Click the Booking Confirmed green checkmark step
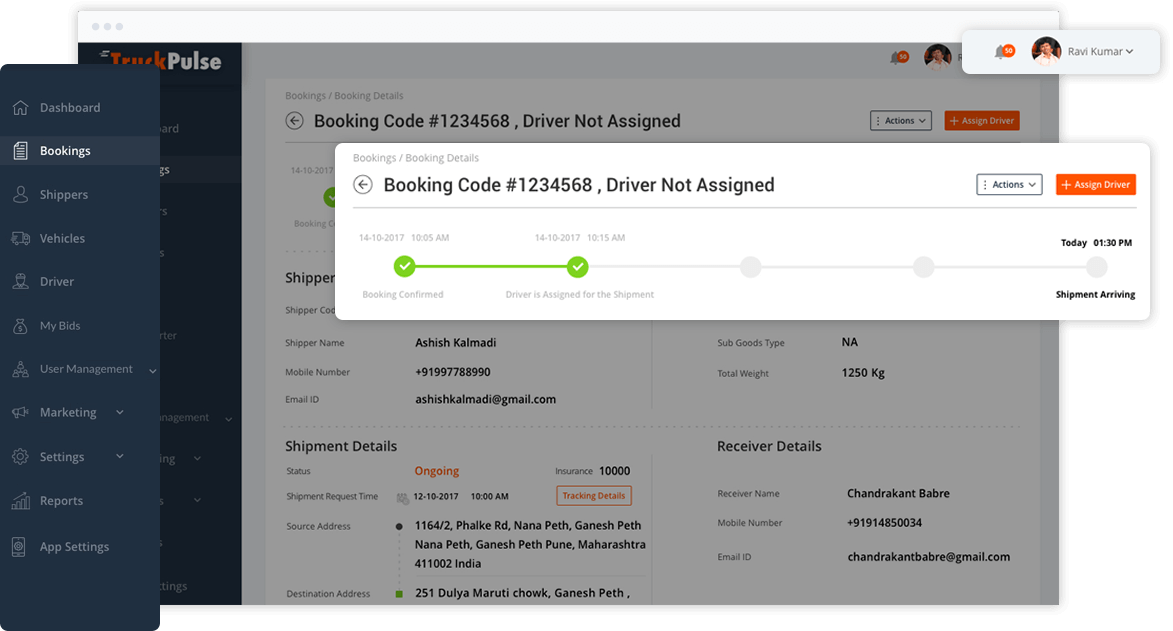This screenshot has height=631, width=1173. pyautogui.click(x=404, y=267)
